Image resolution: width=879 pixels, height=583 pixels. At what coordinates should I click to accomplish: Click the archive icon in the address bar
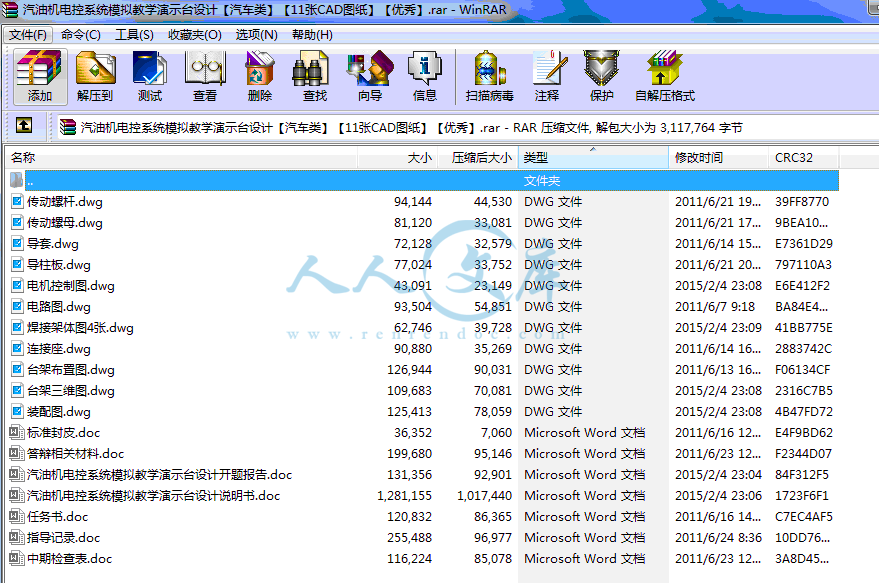point(68,127)
